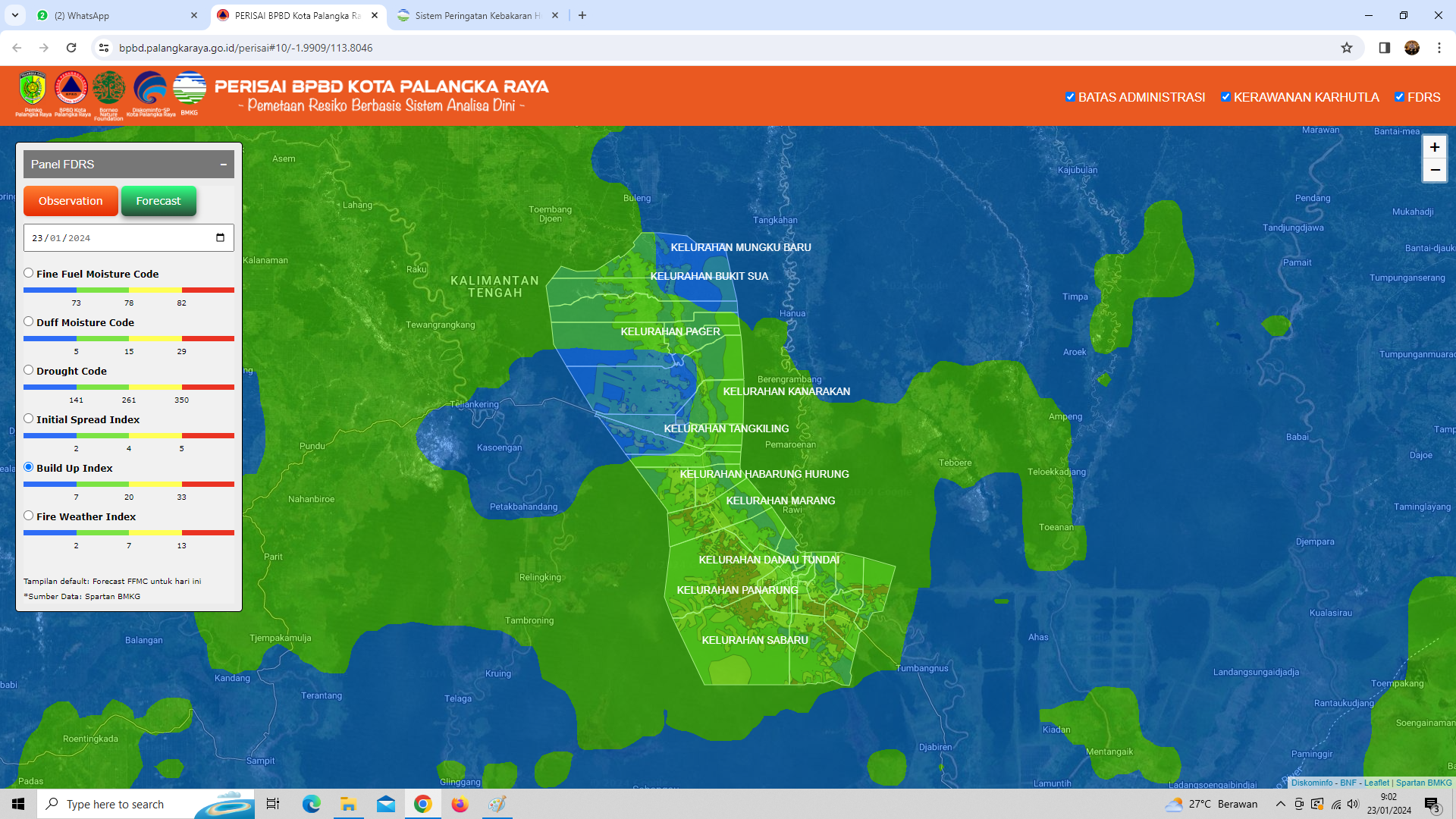Image resolution: width=1456 pixels, height=819 pixels.
Task: Click the Borneo Nature Foundation logo
Action: pos(108,96)
